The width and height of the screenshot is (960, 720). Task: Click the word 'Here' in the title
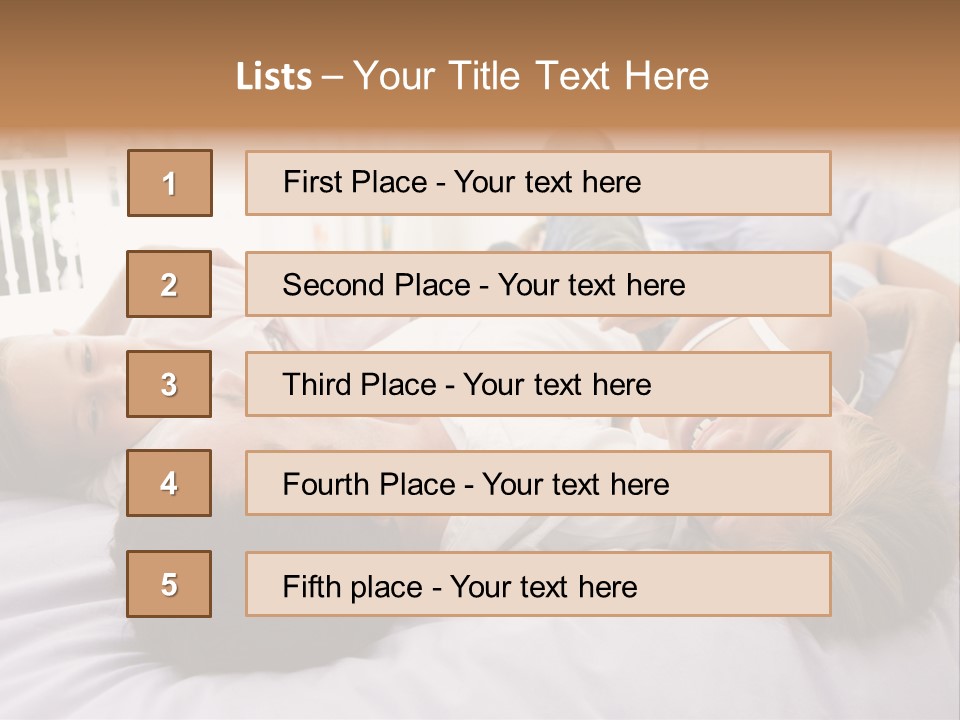pos(665,77)
